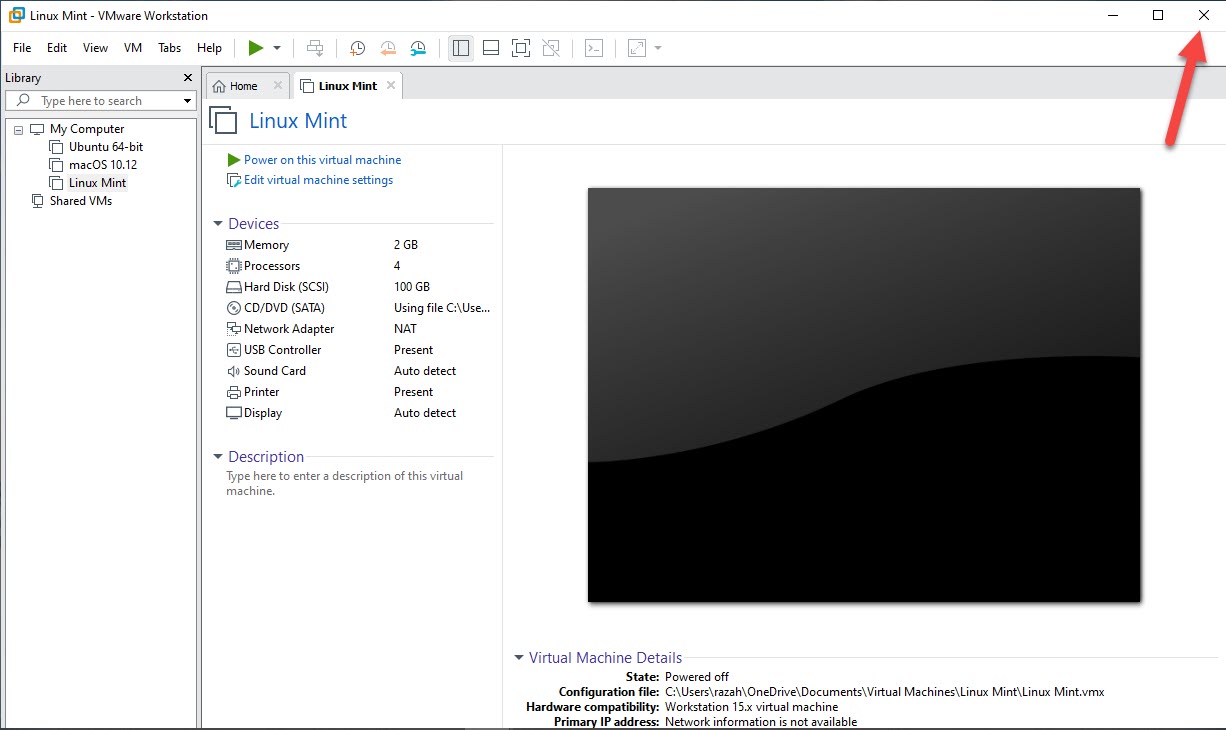The height and width of the screenshot is (730, 1226).
Task: Toggle the library sidebar view icon
Action: coord(461,48)
